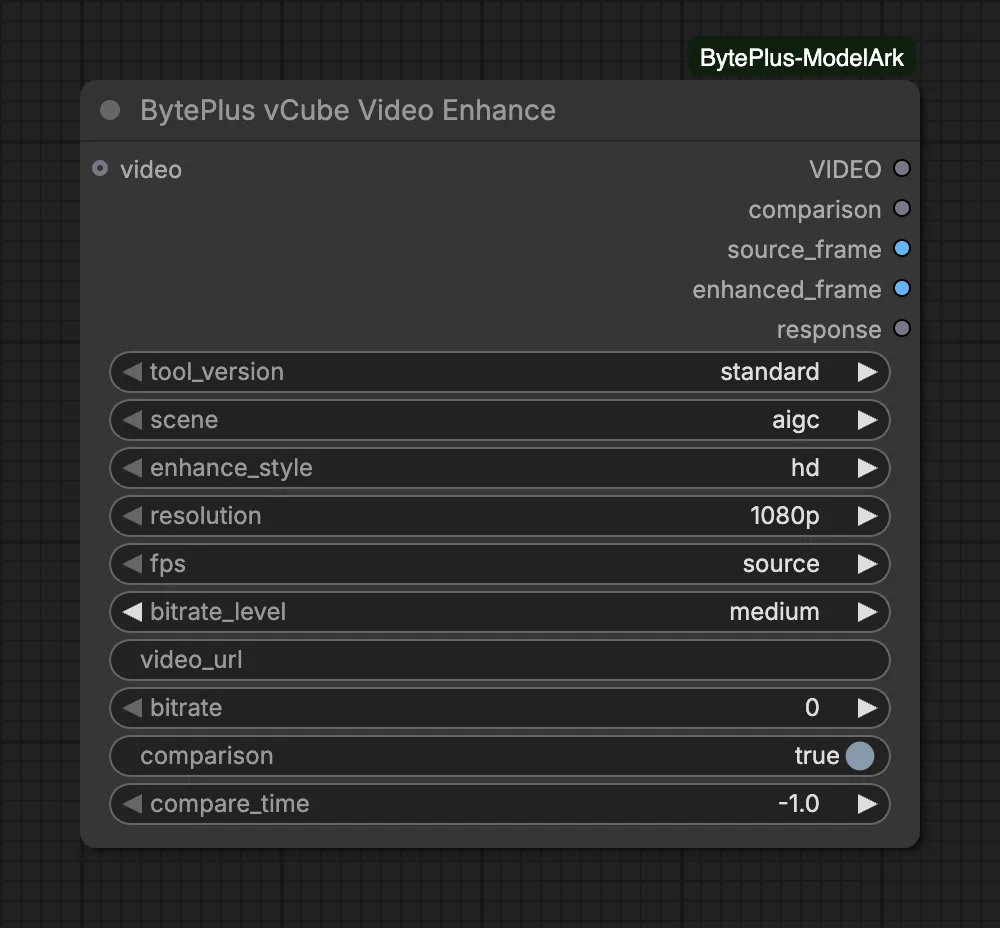This screenshot has width=1000, height=928.
Task: Select previous resolution with left arrow
Action: tap(132, 516)
